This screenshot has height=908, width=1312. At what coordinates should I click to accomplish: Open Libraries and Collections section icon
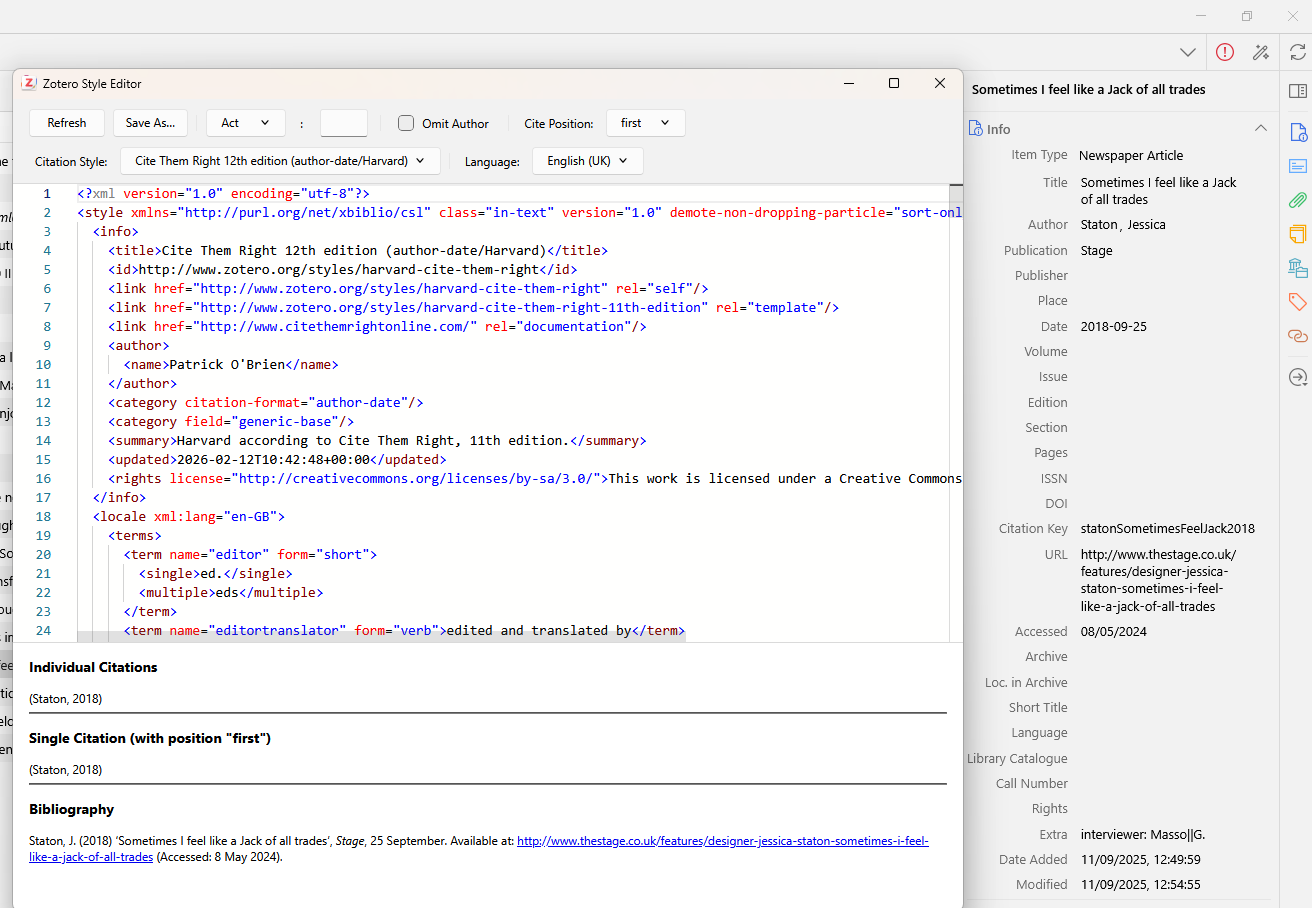coord(1297,268)
